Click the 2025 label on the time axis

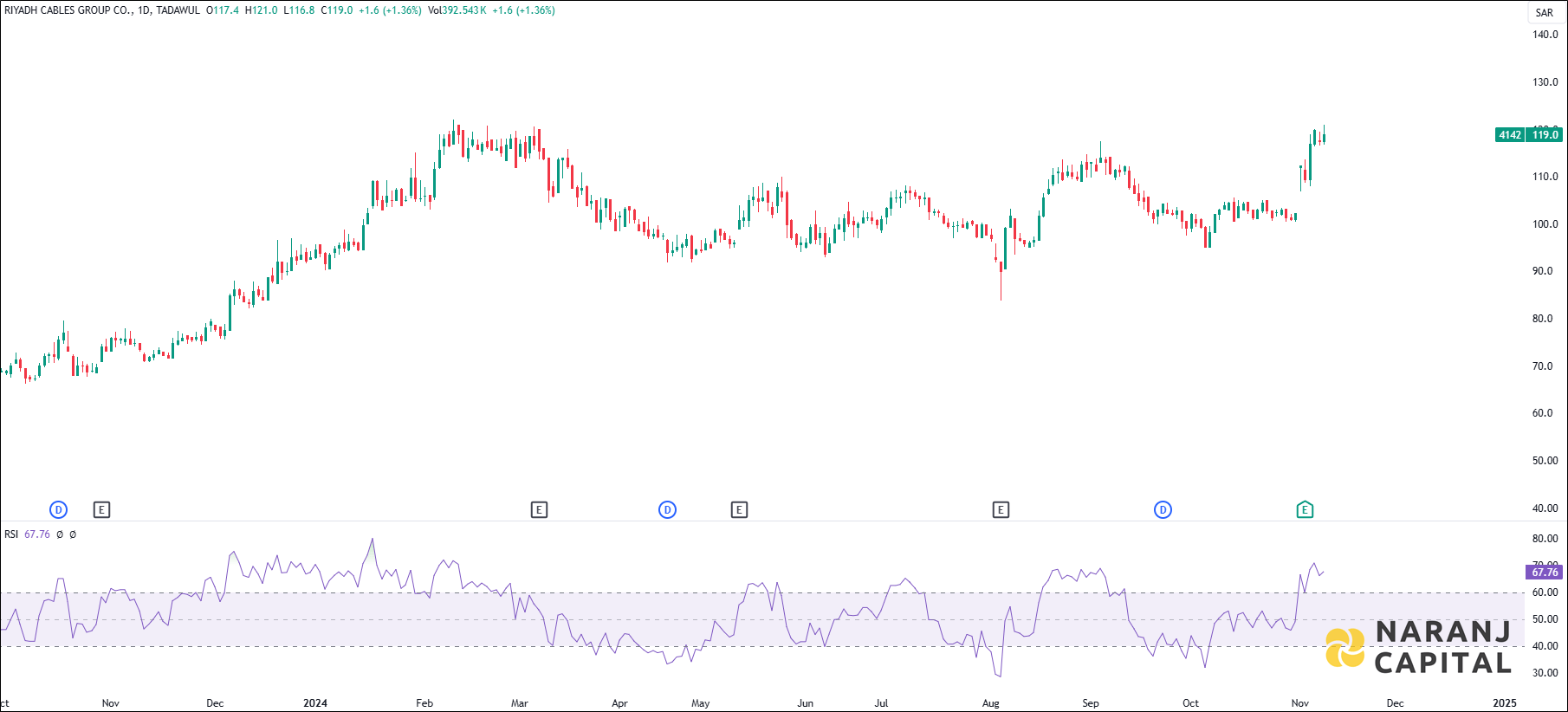point(1505,703)
